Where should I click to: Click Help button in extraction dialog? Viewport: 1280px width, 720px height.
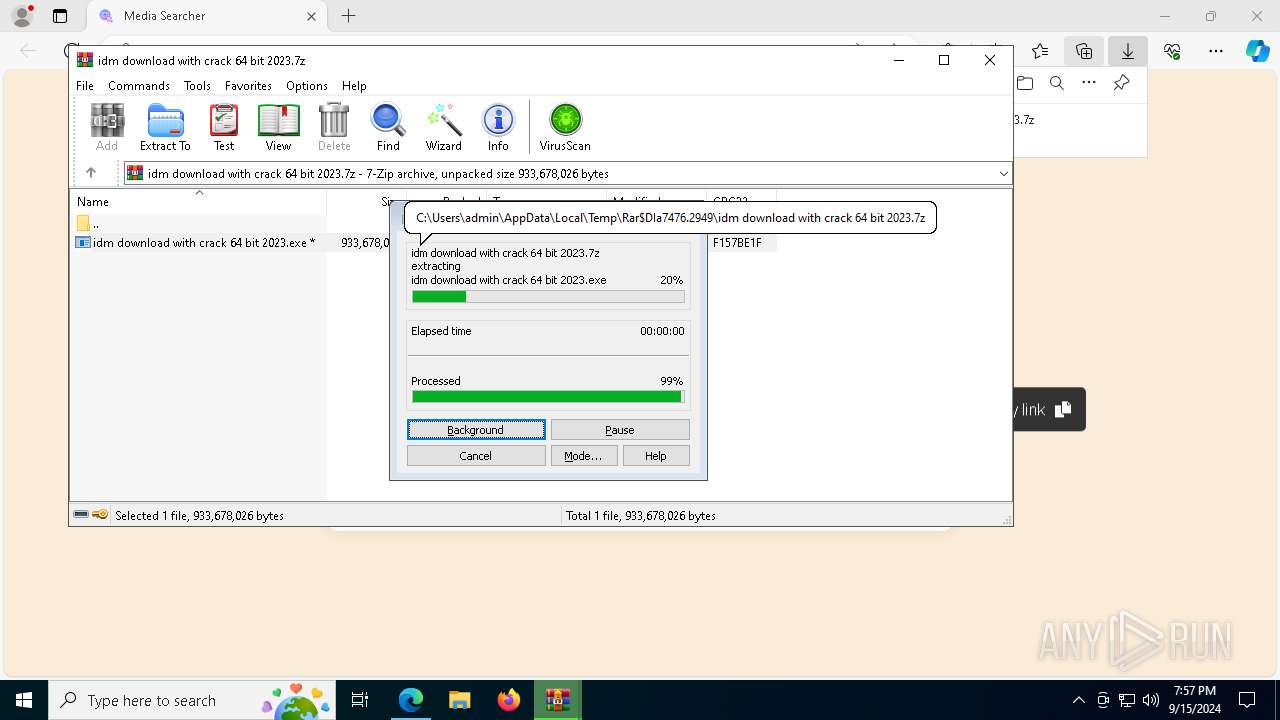click(656, 456)
